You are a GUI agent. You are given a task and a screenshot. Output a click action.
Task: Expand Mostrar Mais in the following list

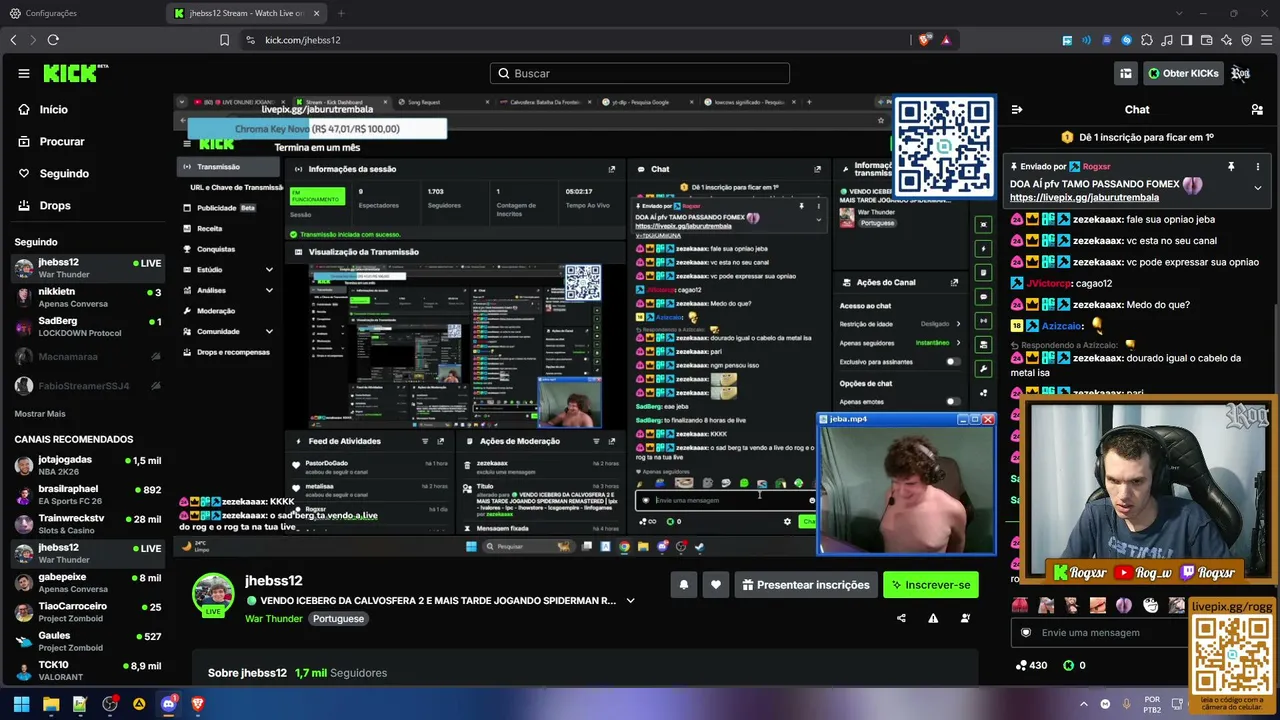coord(40,414)
